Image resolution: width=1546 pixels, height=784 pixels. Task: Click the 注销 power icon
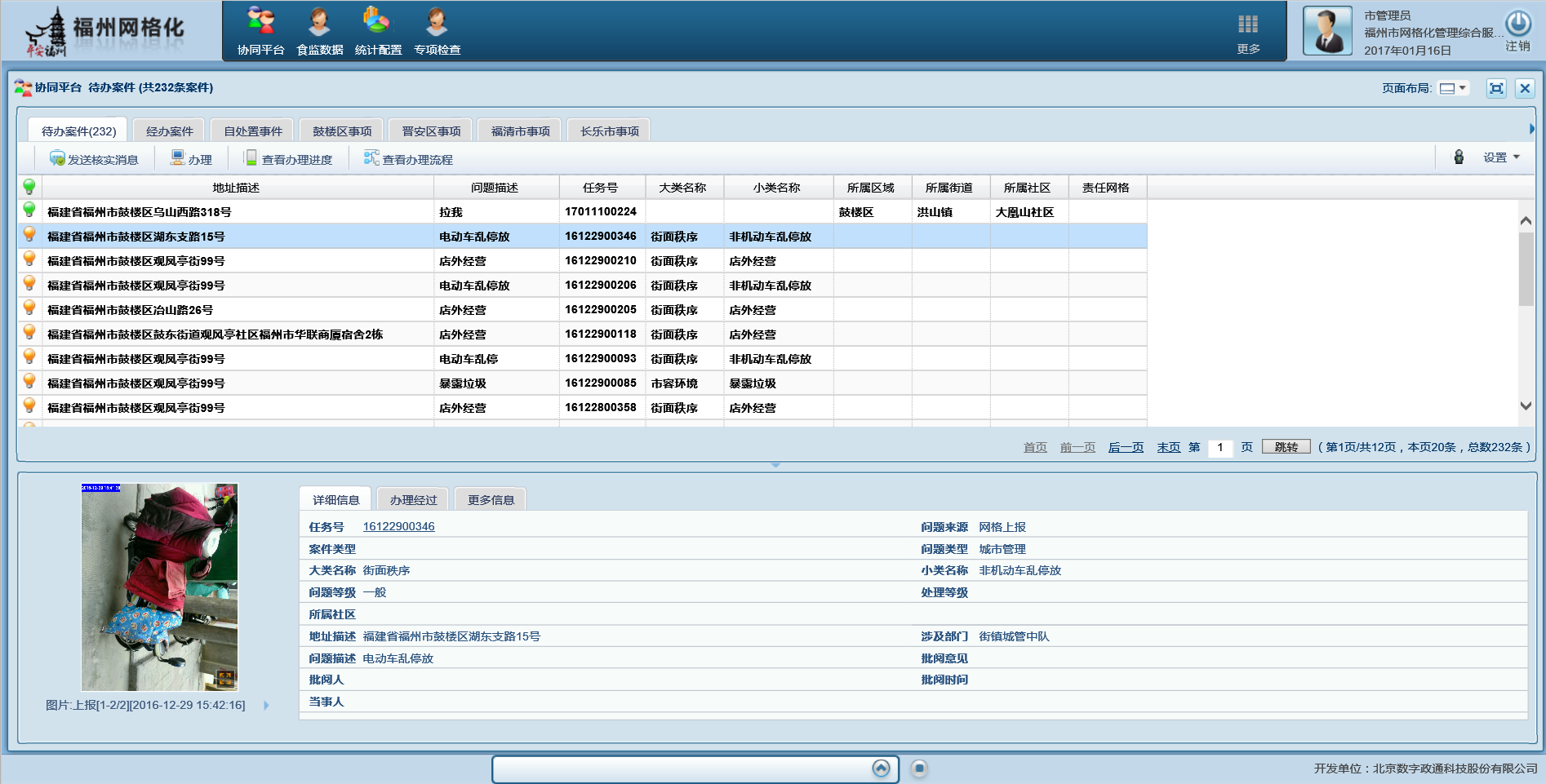click(1517, 24)
